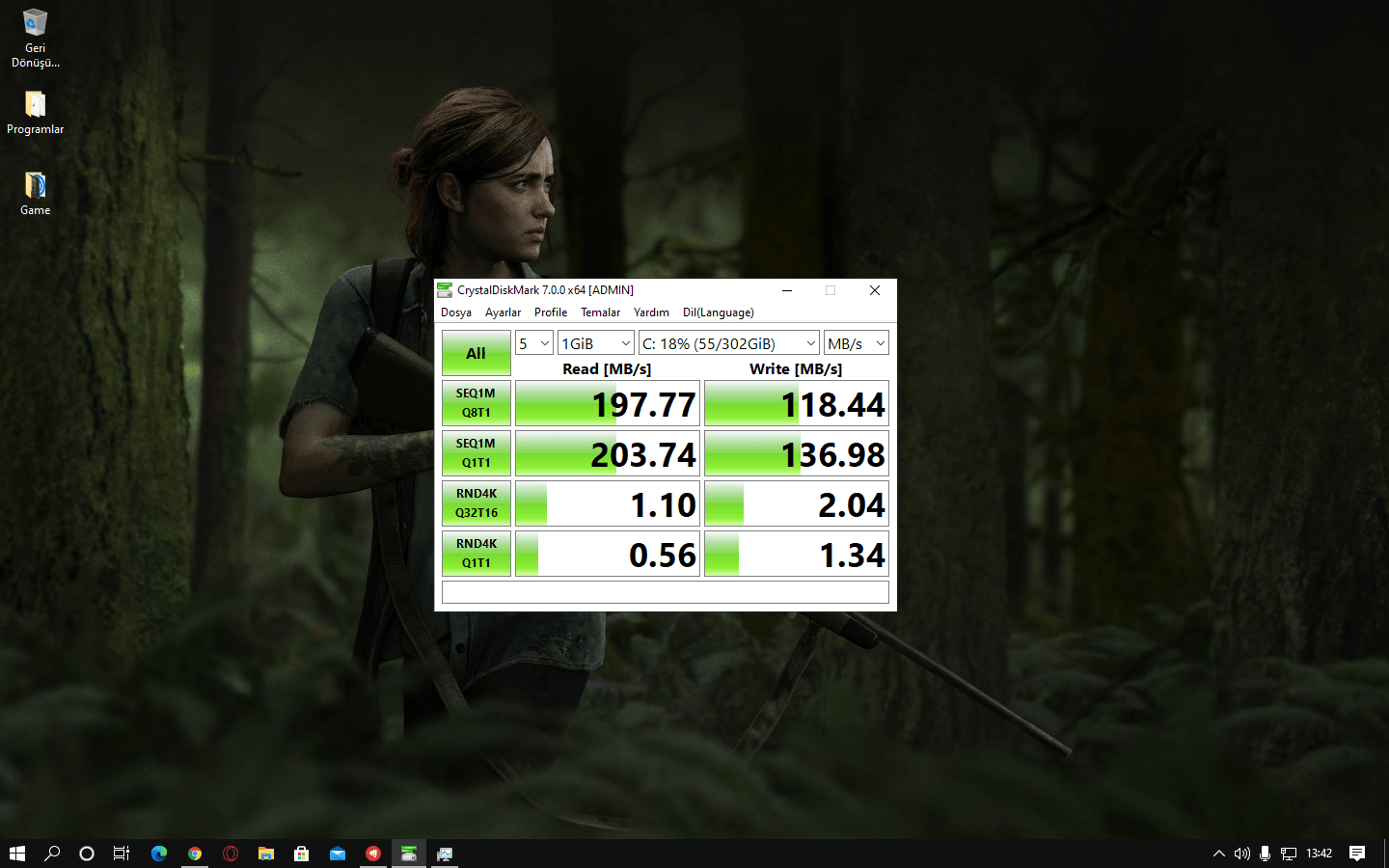1389x868 pixels.
Task: Click the 203.74 read result
Action: coord(608,453)
